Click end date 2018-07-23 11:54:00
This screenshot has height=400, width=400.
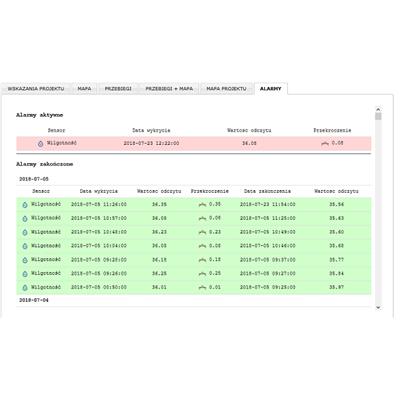click(x=268, y=204)
